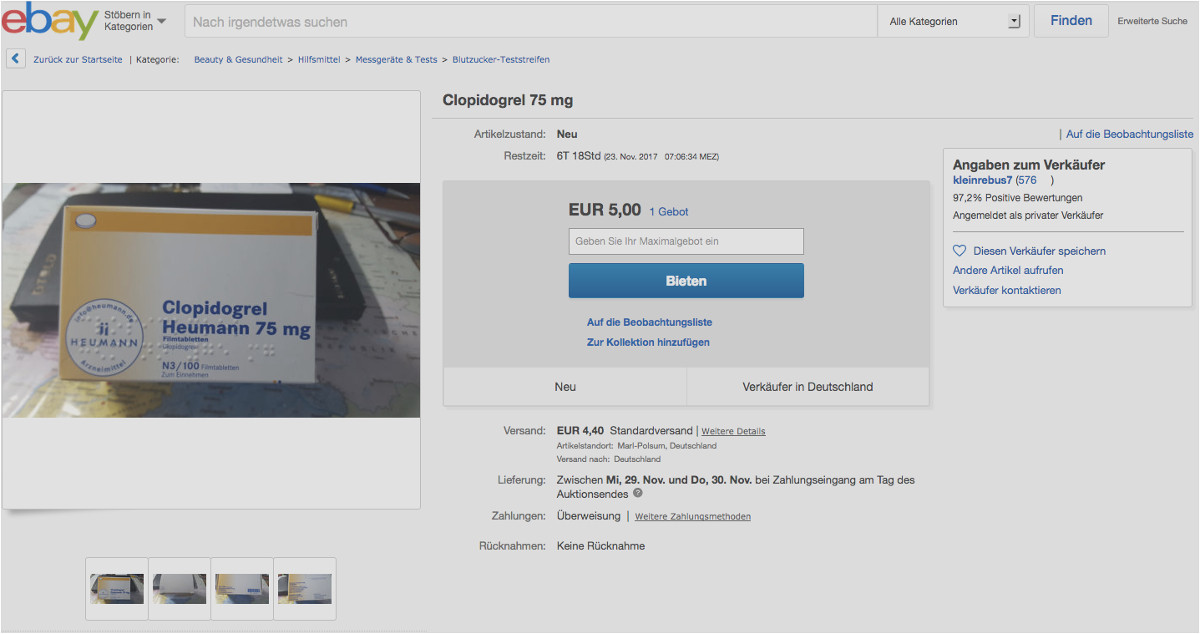This screenshot has height=634, width=1200.
Task: Click the Maximalgebot input field
Action: point(686,241)
